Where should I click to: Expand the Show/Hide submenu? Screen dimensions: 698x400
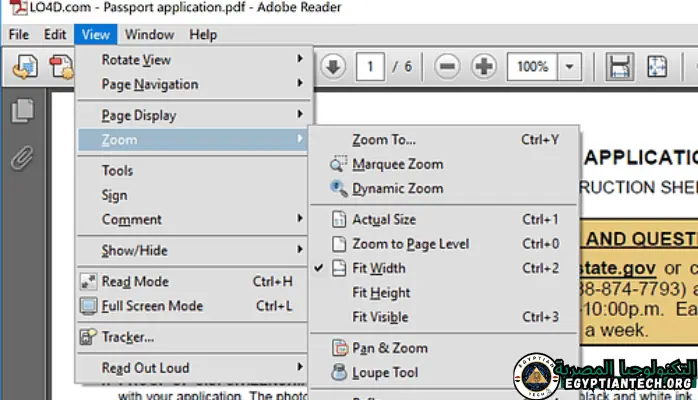click(192, 251)
